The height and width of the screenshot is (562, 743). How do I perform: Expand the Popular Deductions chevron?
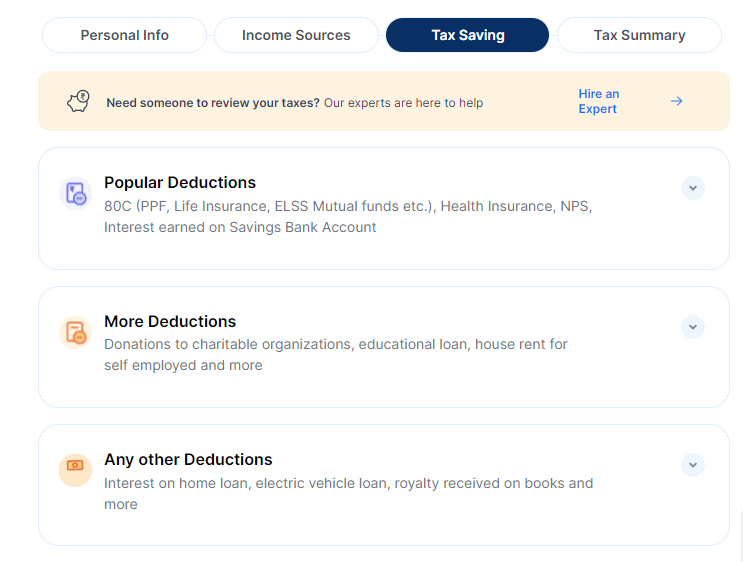click(x=693, y=188)
